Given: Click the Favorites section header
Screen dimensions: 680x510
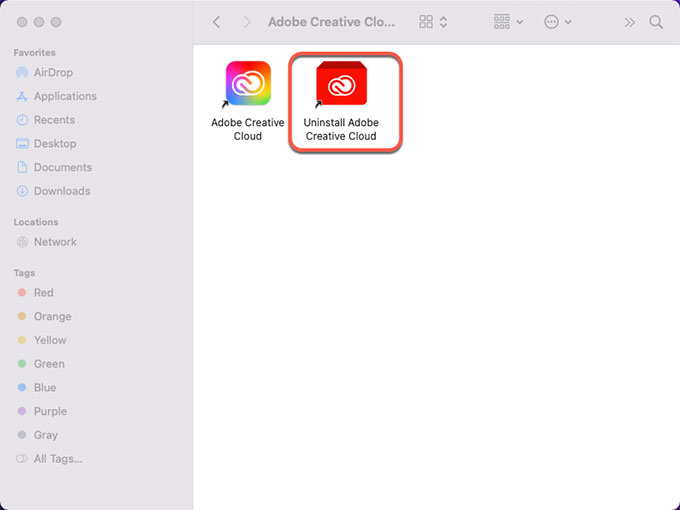Looking at the screenshot, I should pos(35,52).
